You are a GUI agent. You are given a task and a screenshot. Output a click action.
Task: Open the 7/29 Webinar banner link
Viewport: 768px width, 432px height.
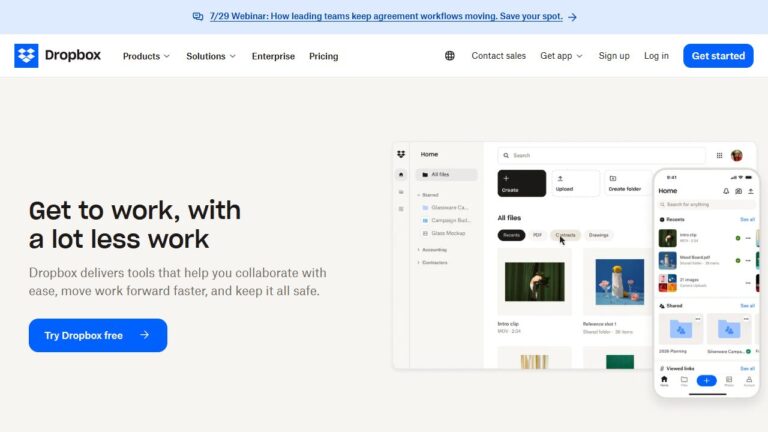(x=386, y=16)
